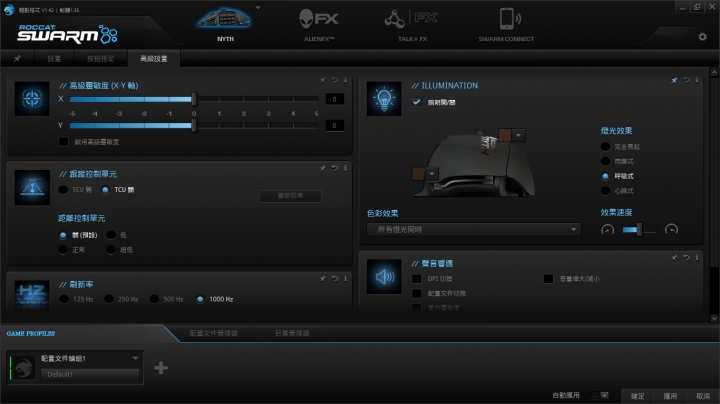The height and width of the screenshot is (404, 720).
Task: Open the Profile Manager tab
Action: 214,333
